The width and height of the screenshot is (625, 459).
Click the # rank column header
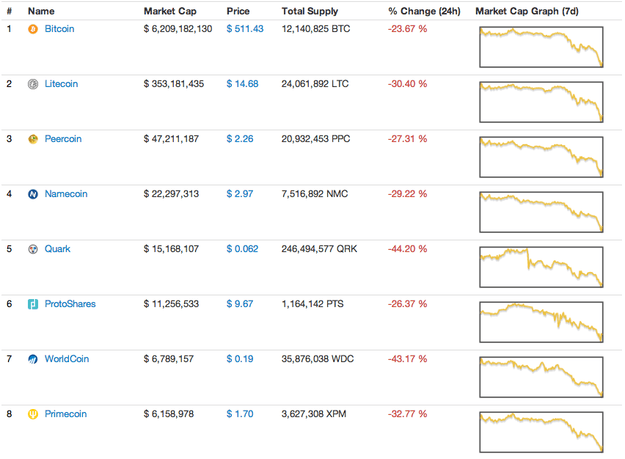click(x=9, y=11)
